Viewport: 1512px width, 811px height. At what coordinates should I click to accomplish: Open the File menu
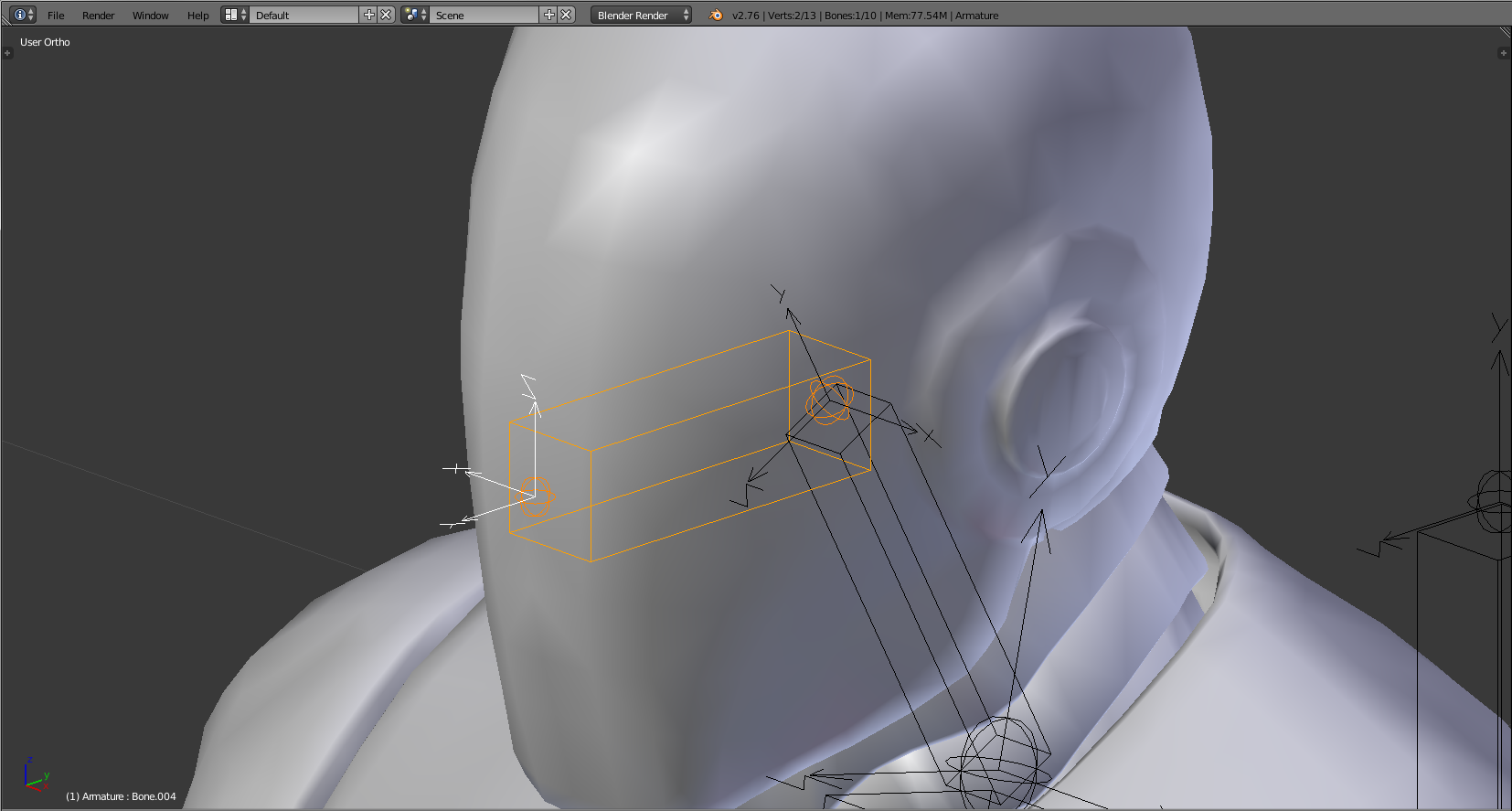56,16
